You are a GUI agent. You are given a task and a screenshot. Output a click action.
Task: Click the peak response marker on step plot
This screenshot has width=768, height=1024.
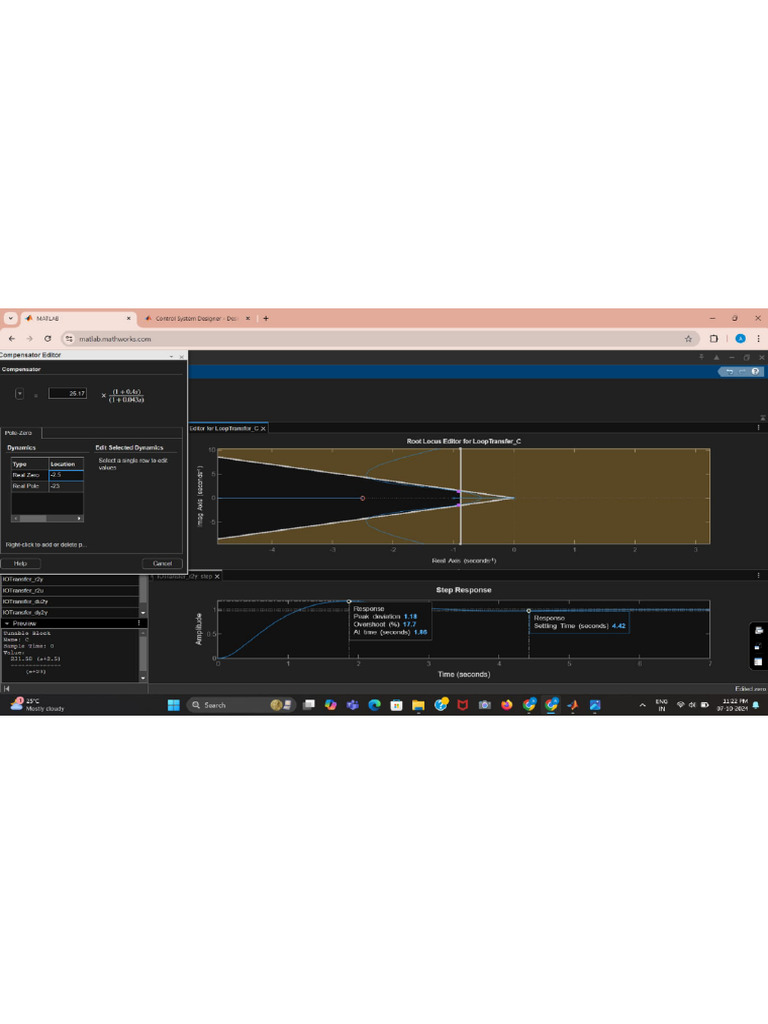349,601
